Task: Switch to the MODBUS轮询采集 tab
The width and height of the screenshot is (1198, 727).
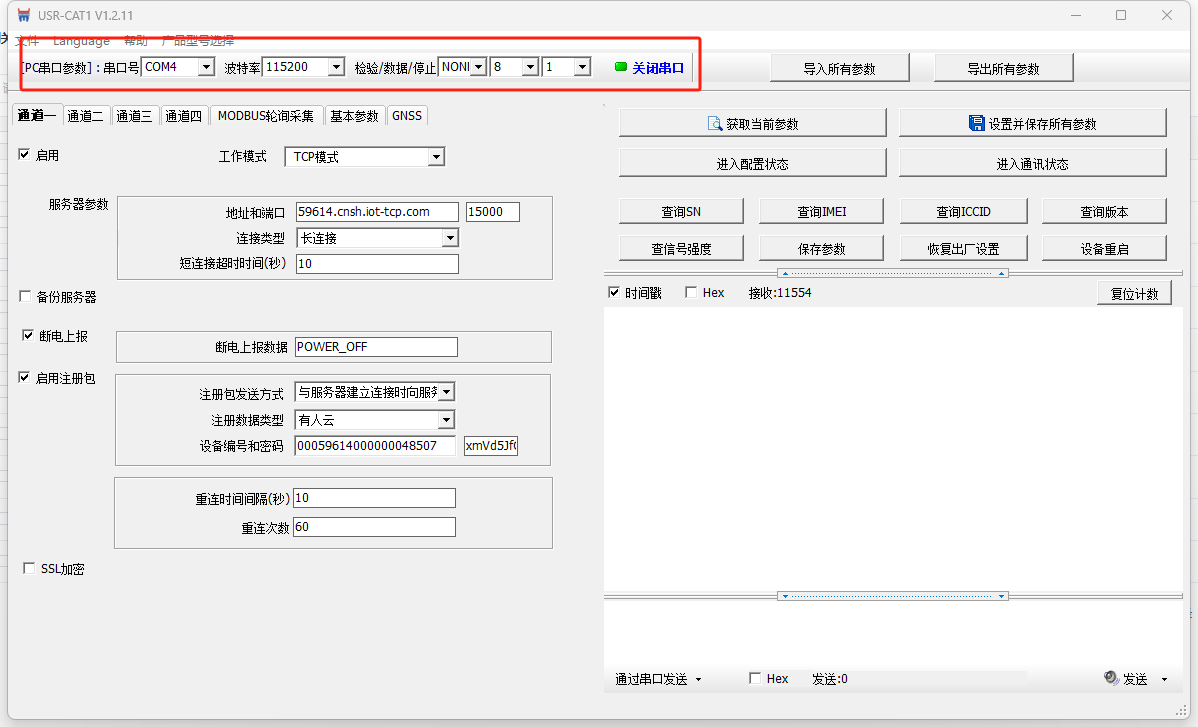Action: coord(266,116)
